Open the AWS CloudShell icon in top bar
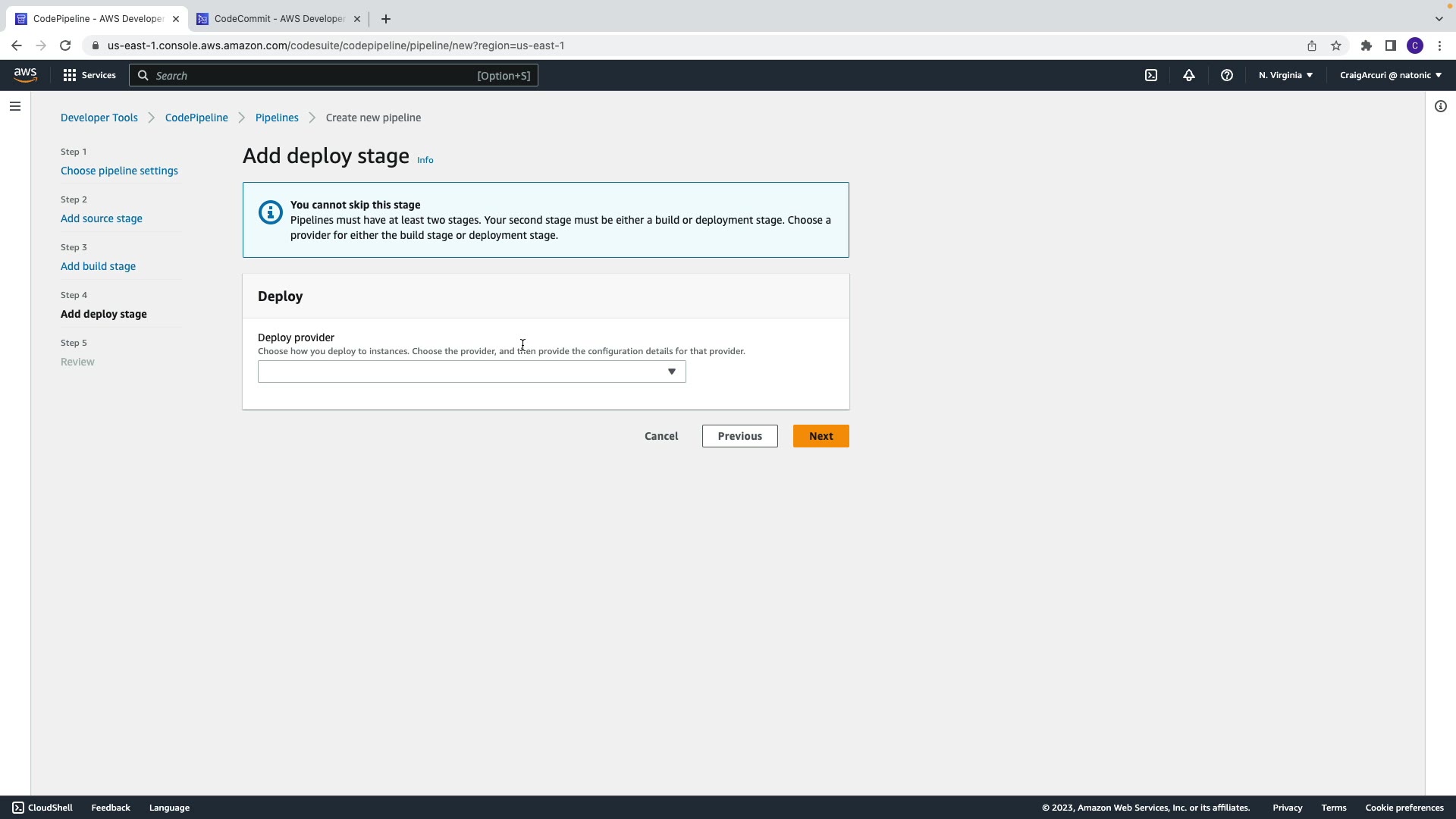Viewport: 1456px width, 819px height. 1151,75
